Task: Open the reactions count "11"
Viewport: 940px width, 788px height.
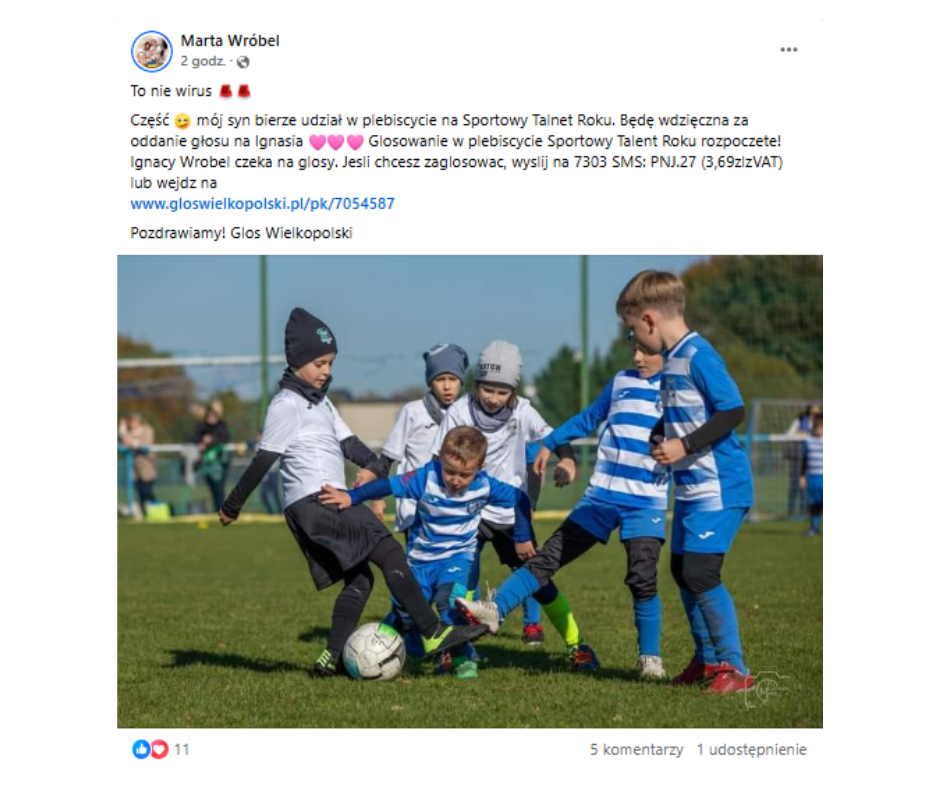Action: coord(182,750)
